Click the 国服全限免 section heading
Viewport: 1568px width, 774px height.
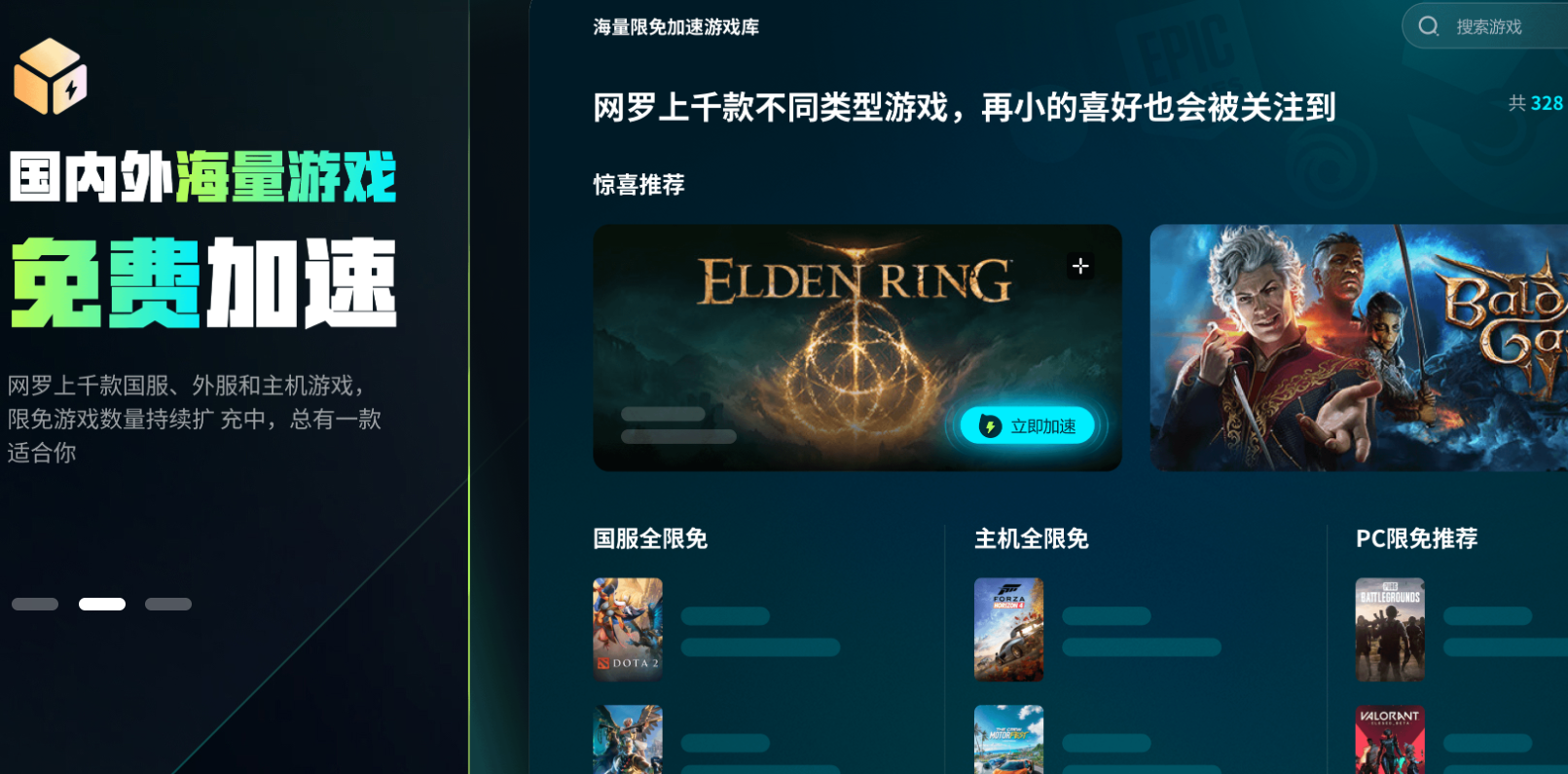pos(650,538)
